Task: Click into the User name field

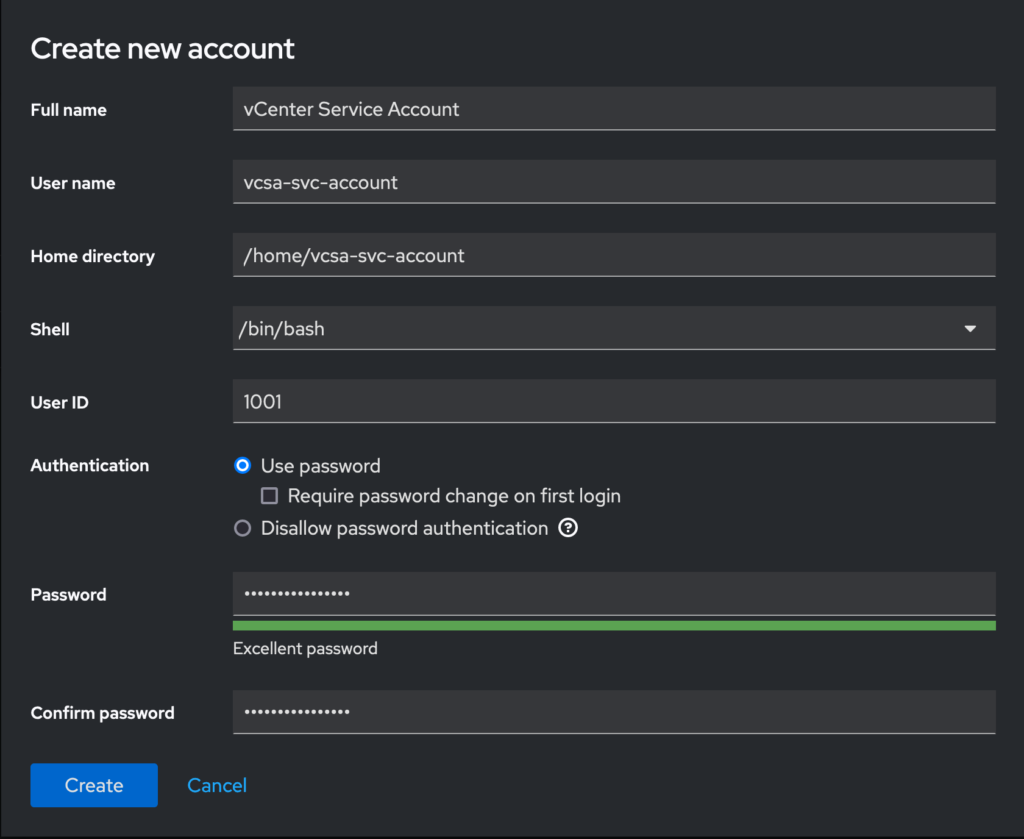Action: point(614,182)
